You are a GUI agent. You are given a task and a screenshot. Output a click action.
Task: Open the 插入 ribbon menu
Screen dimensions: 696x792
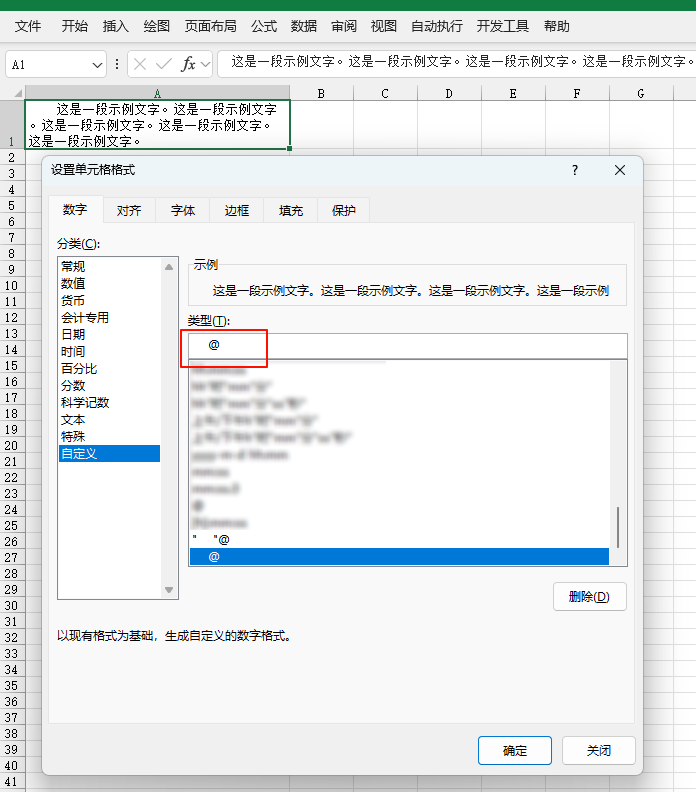pos(116,26)
